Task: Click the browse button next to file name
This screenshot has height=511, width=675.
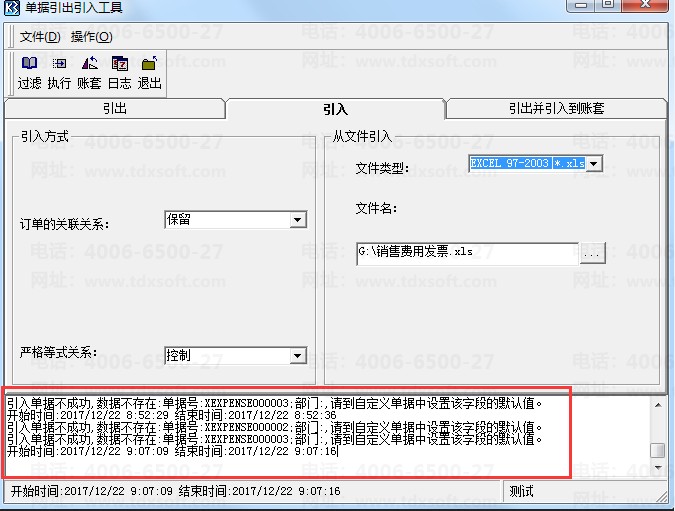Action: click(x=592, y=253)
